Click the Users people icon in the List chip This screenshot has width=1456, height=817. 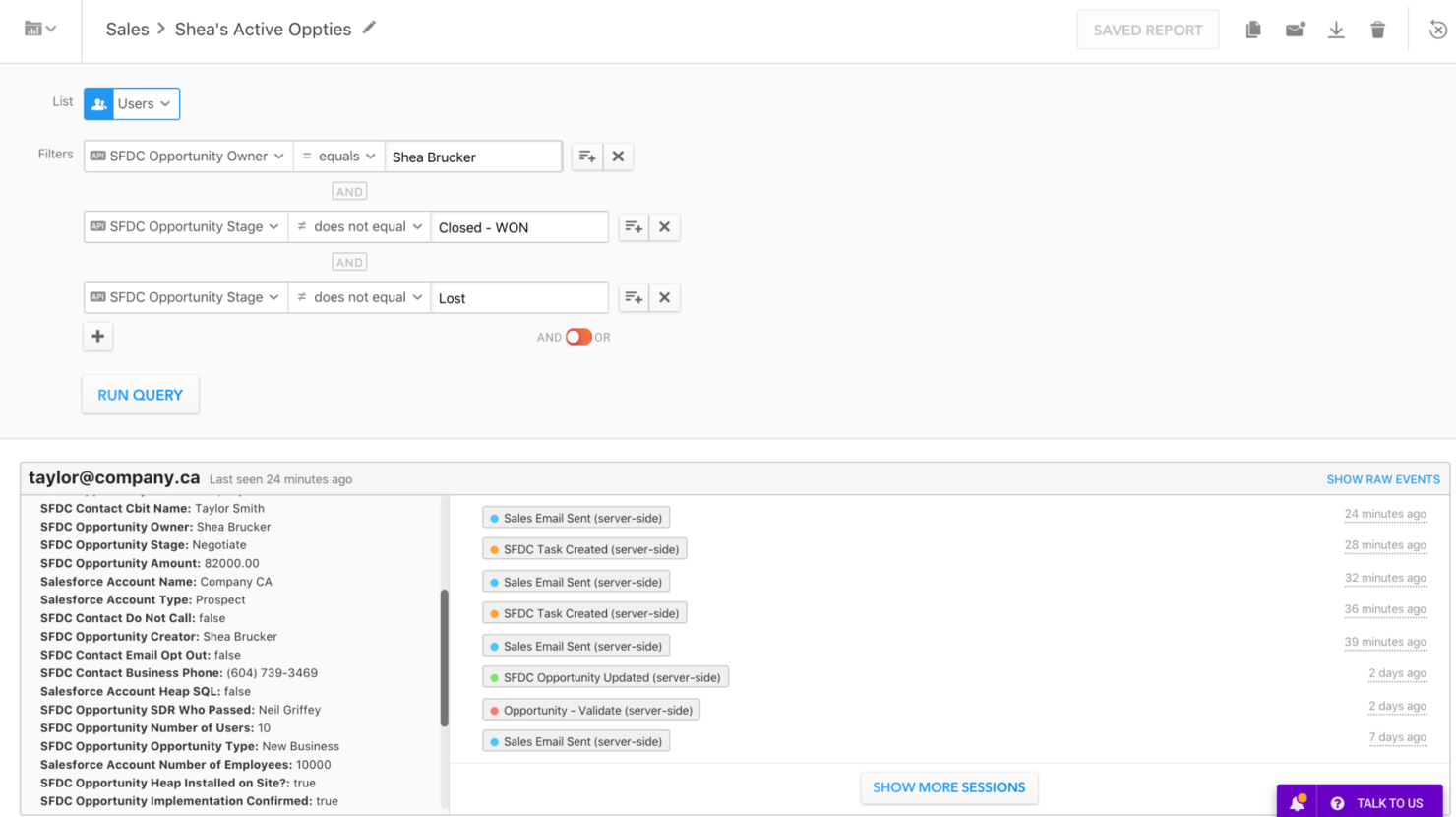[98, 103]
